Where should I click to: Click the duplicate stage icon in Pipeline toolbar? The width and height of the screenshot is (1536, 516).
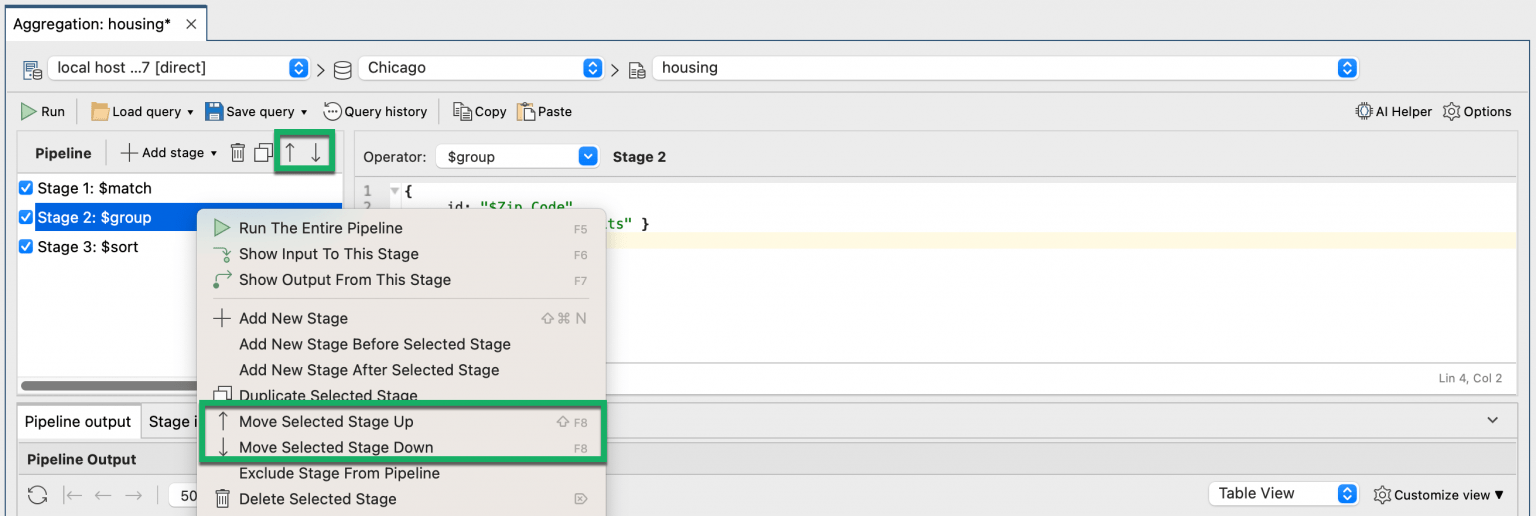coord(263,153)
